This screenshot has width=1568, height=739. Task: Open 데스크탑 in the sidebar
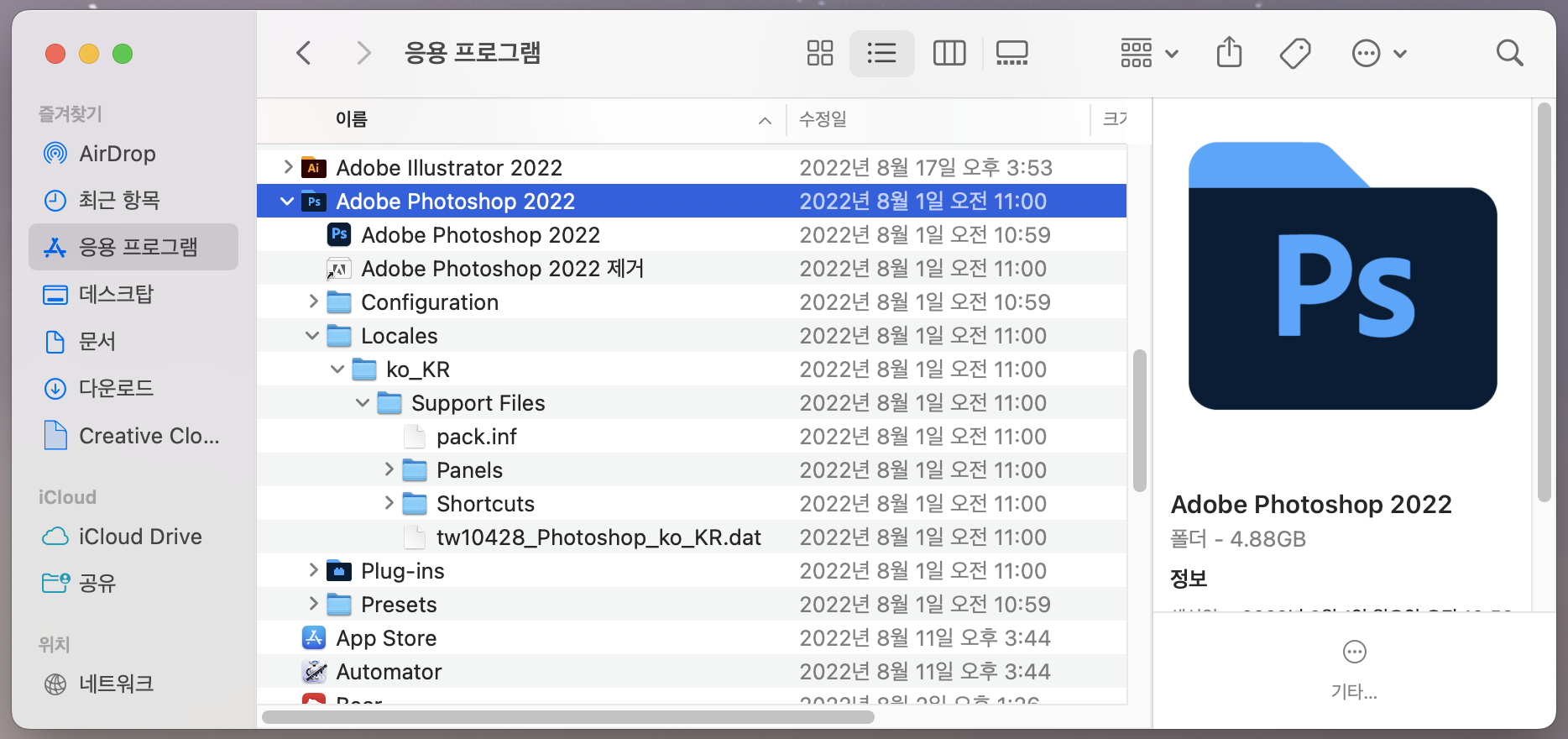click(x=134, y=294)
